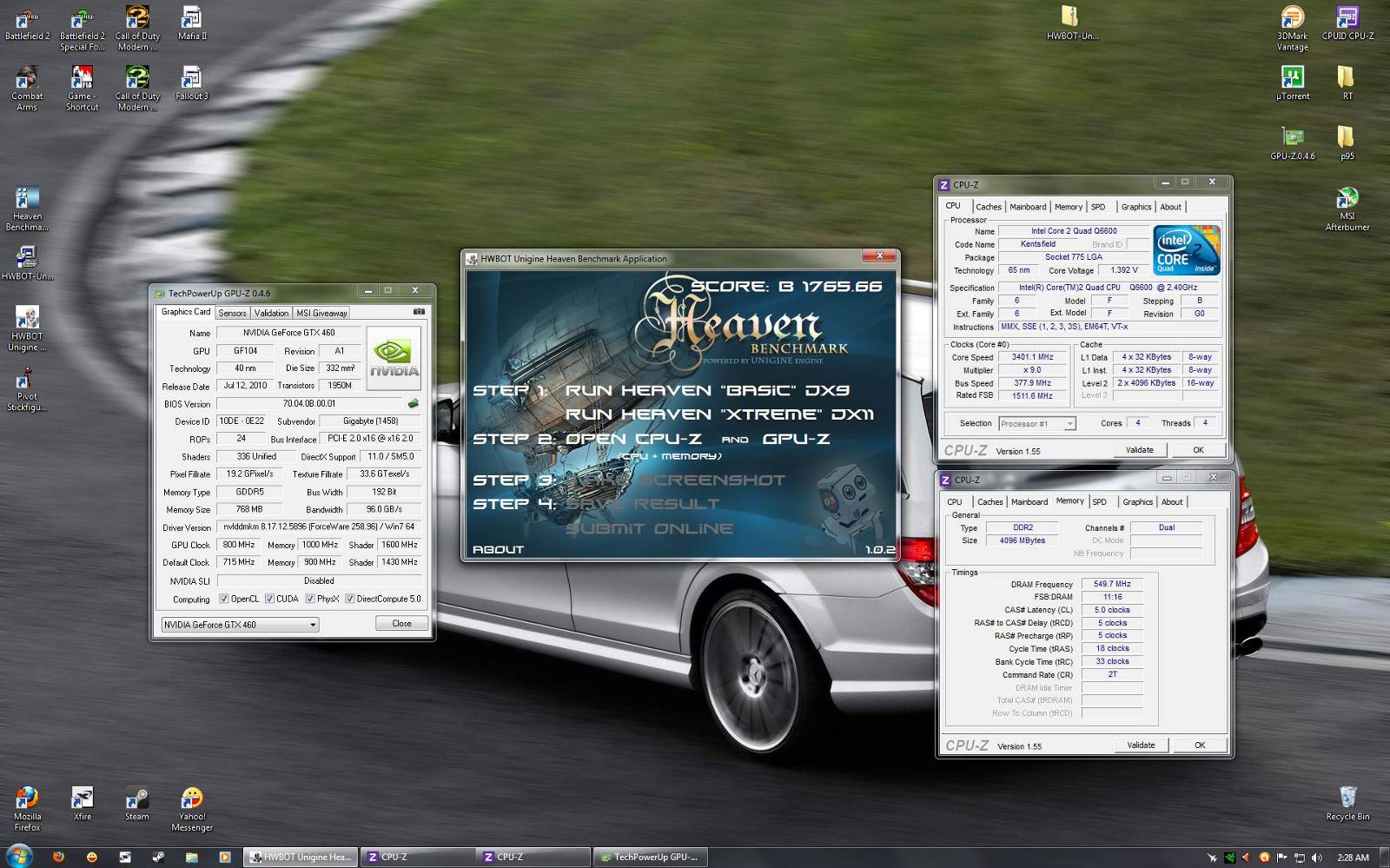Click the volume icon in system tray
Image resolution: width=1390 pixels, height=868 pixels.
pyautogui.click(x=1317, y=858)
